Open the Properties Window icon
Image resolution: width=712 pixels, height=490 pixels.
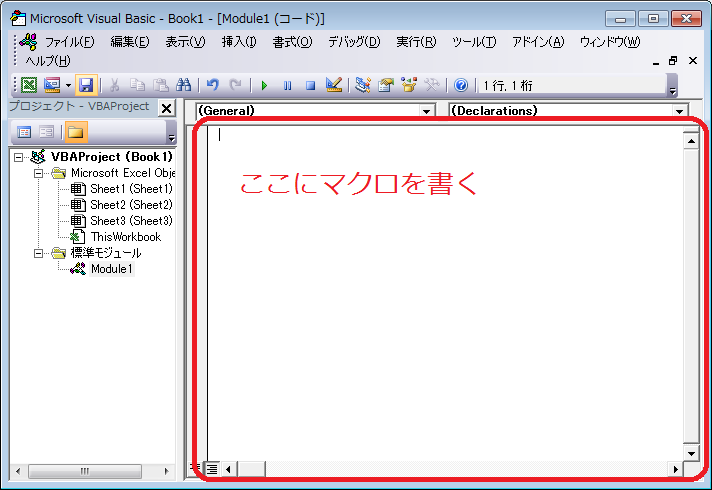click(386, 85)
